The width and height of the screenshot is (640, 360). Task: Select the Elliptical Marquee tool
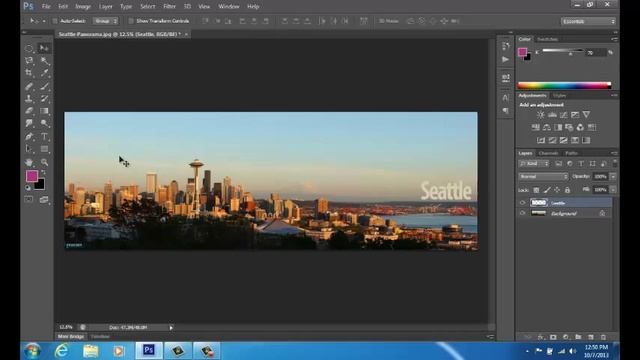coord(29,48)
